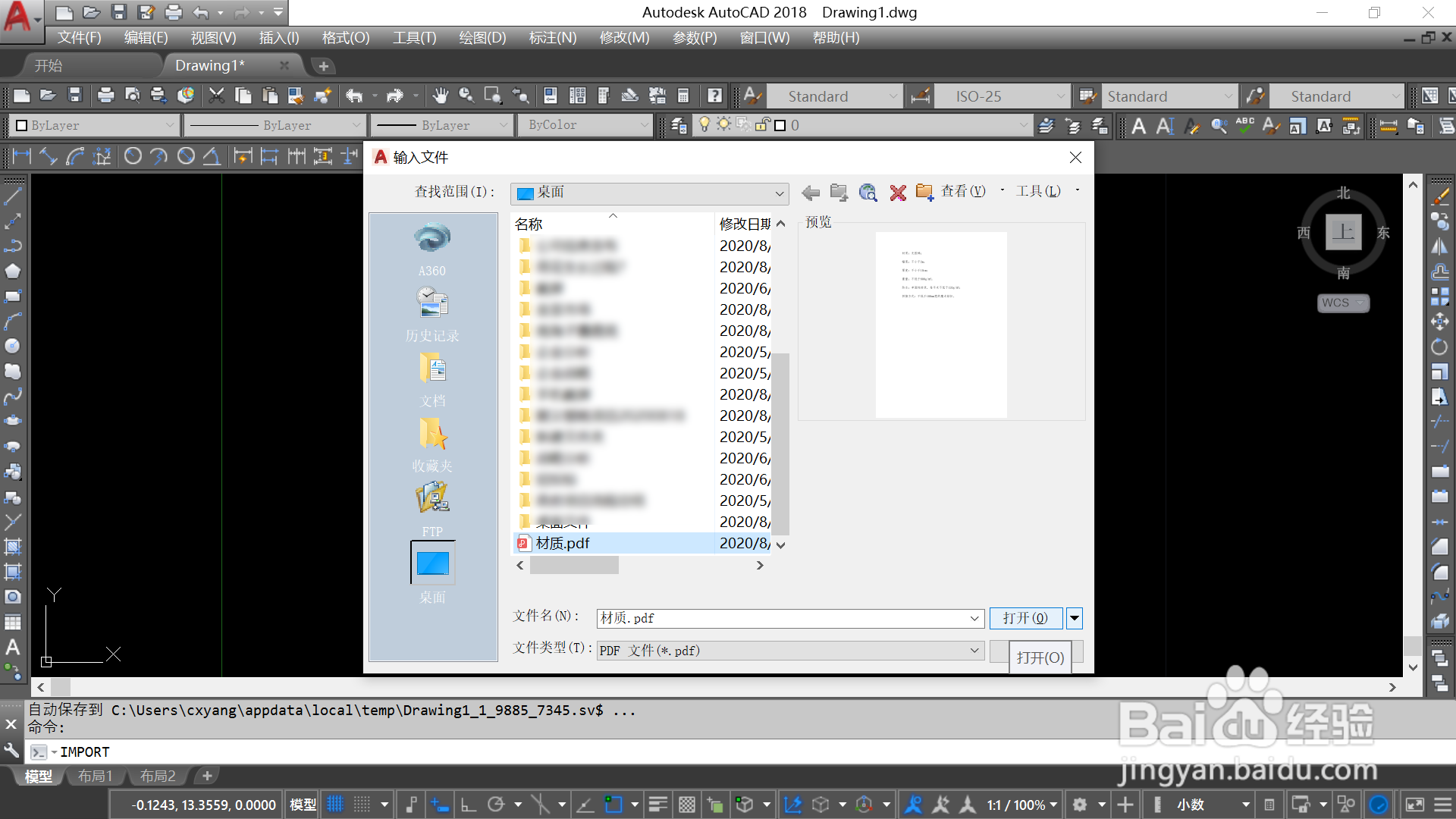The height and width of the screenshot is (819, 1456).
Task: Click the Layer Properties Manager icon
Action: [679, 125]
